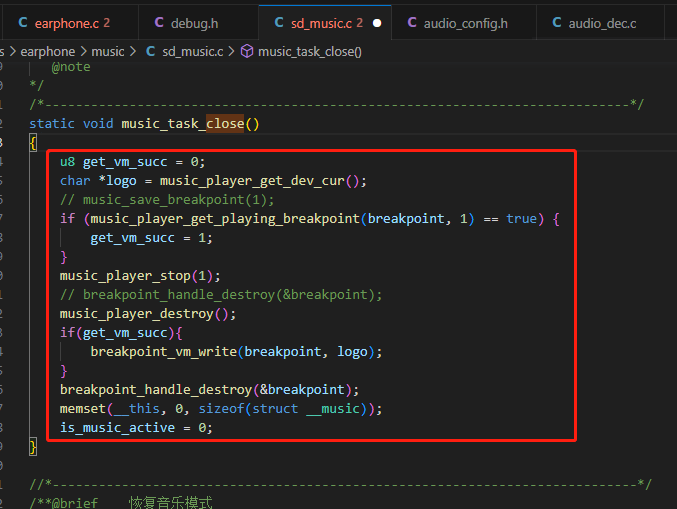Click the commented music_save_breakpoint(1) line
This screenshot has height=509, width=677.
point(167,200)
